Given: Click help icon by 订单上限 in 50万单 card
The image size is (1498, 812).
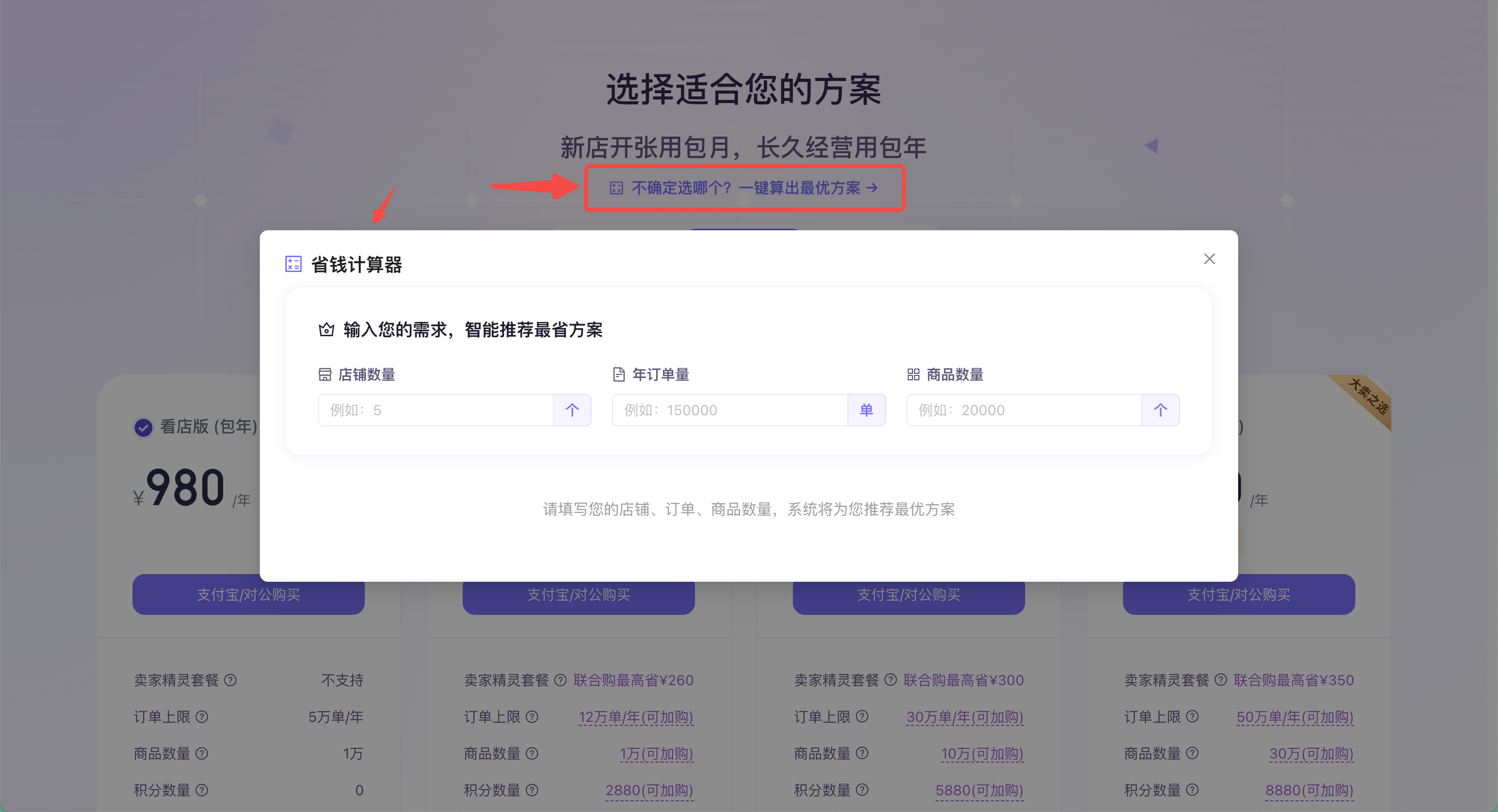Looking at the screenshot, I should [1192, 717].
